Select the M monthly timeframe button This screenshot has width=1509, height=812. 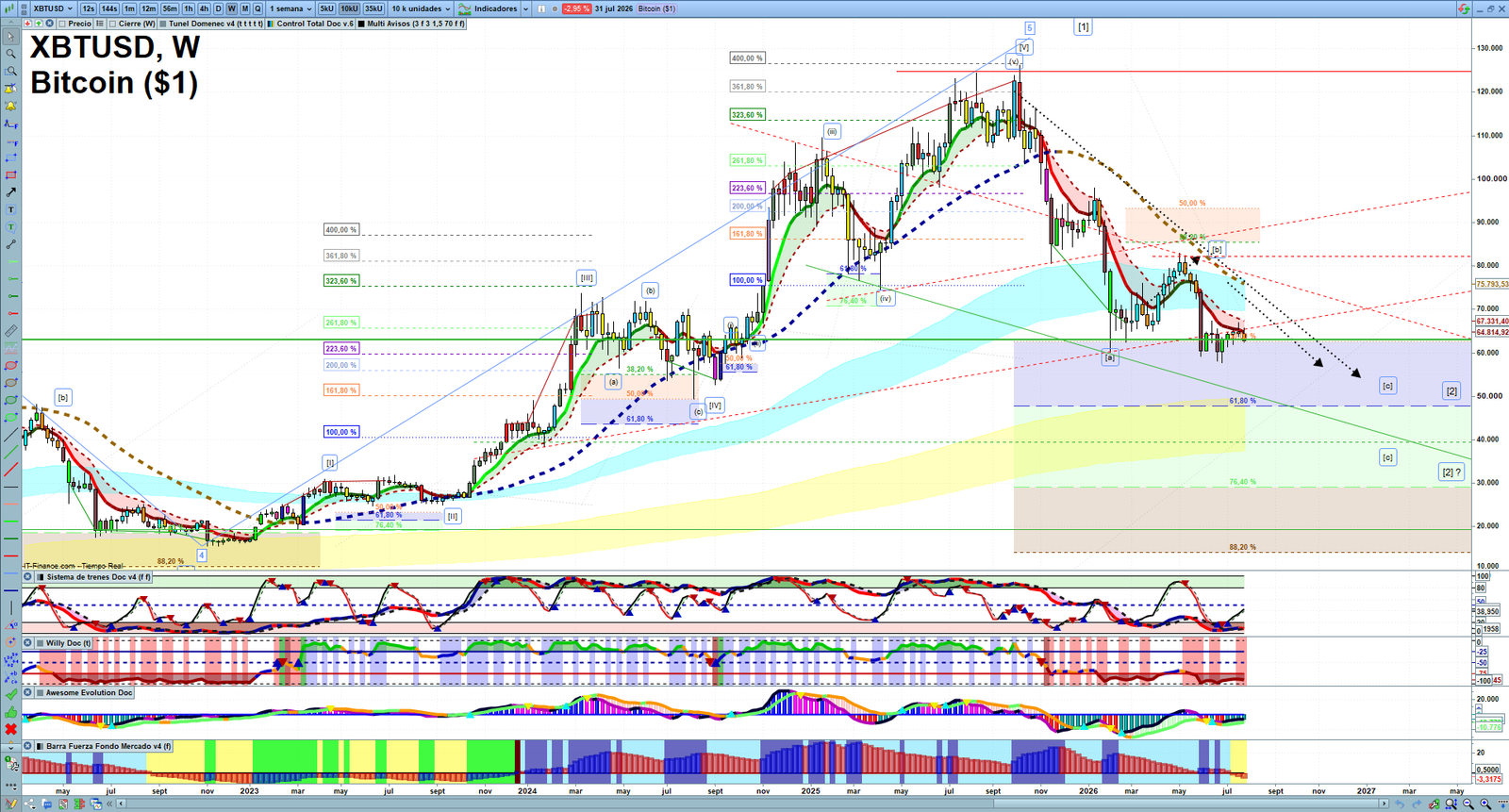click(245, 8)
